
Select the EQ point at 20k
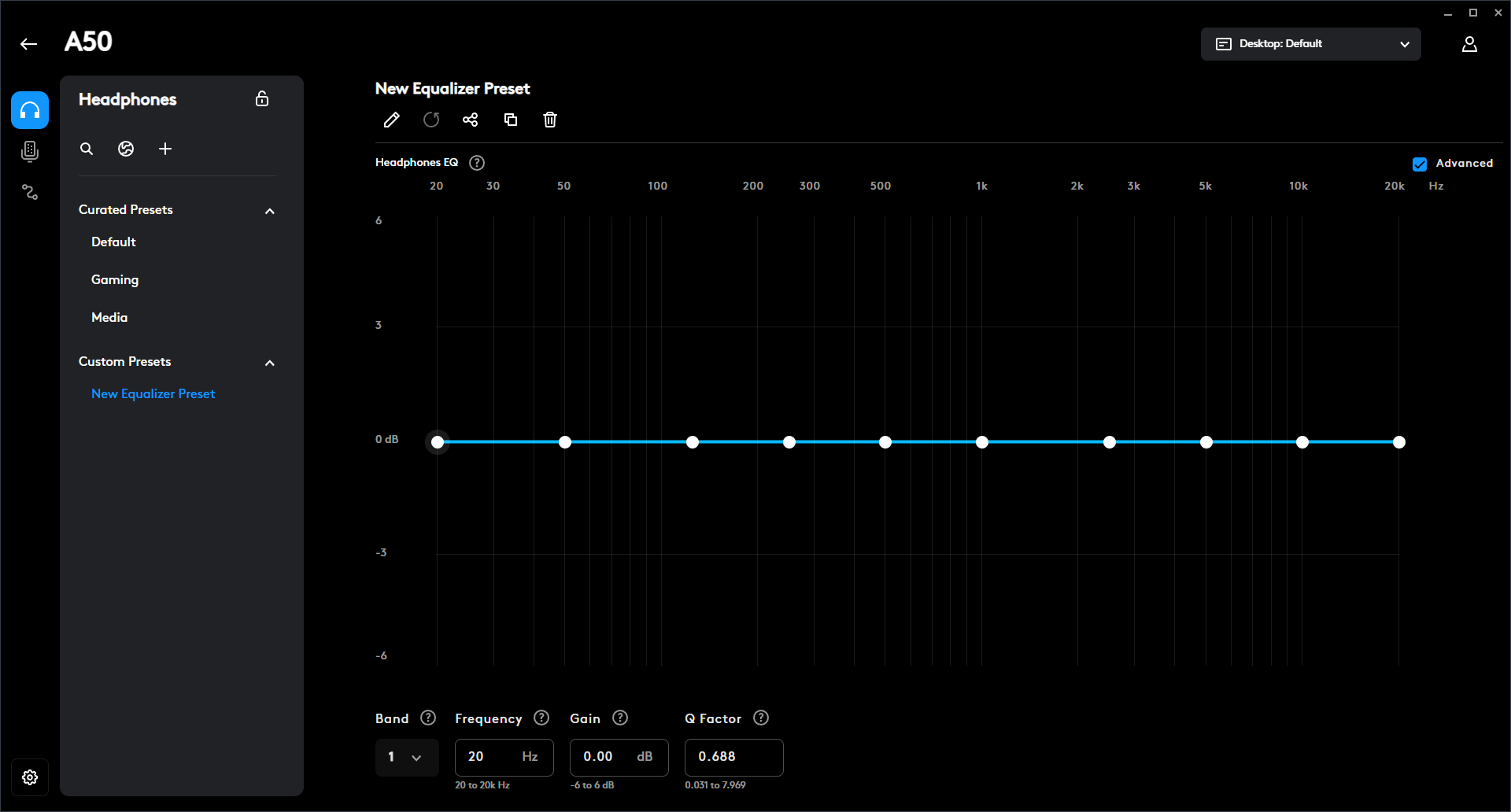click(1399, 442)
